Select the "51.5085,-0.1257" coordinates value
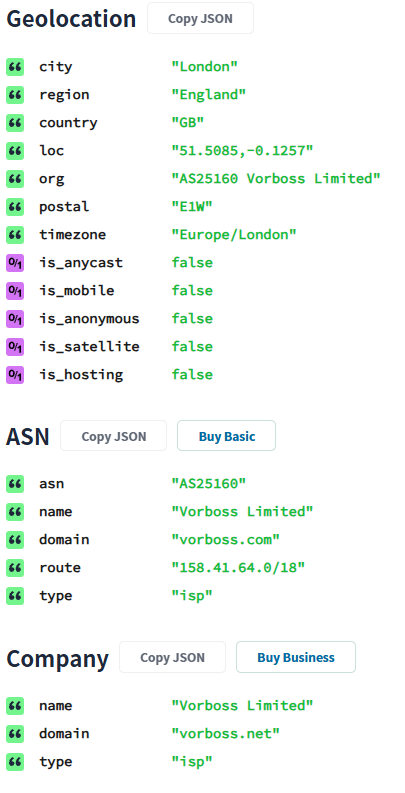Screen dimensions: 405x793 coord(242,151)
